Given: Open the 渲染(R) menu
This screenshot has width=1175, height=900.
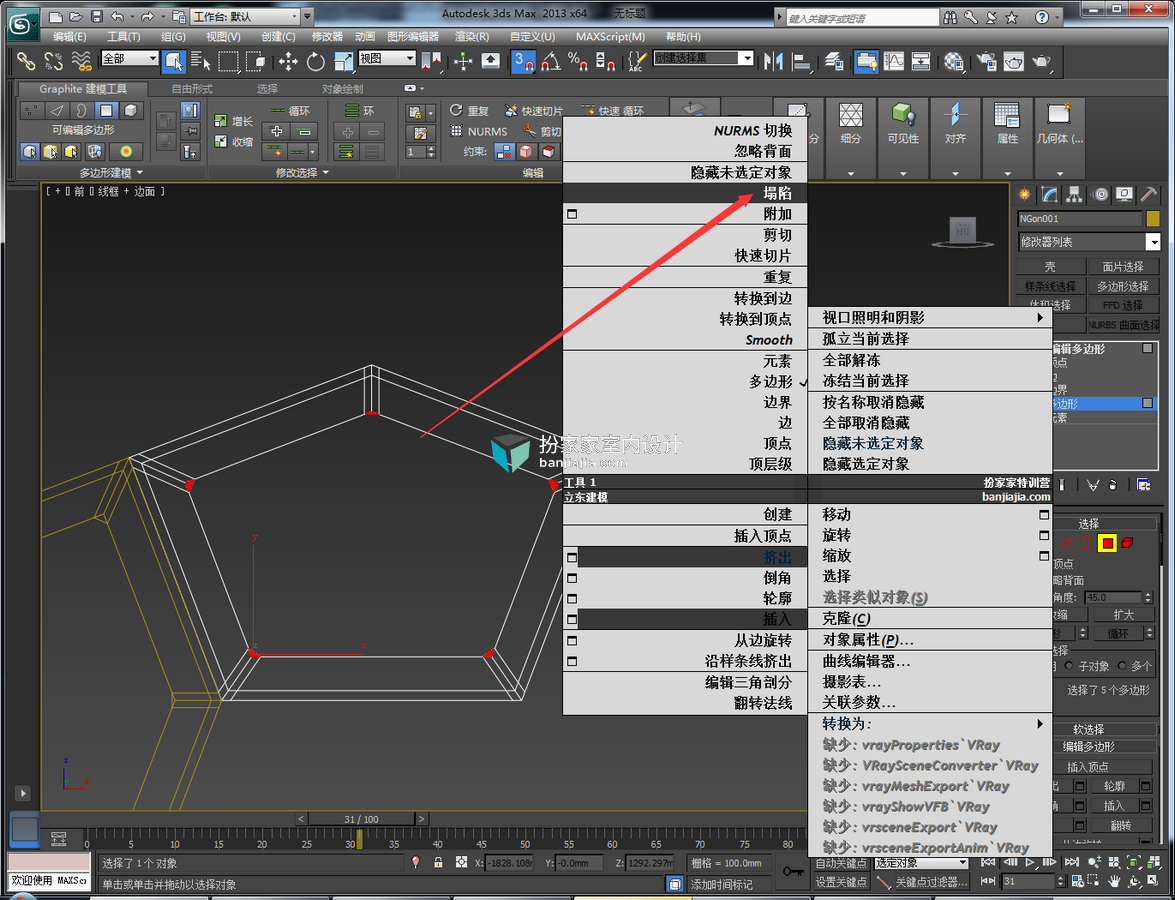Looking at the screenshot, I should pos(472,37).
